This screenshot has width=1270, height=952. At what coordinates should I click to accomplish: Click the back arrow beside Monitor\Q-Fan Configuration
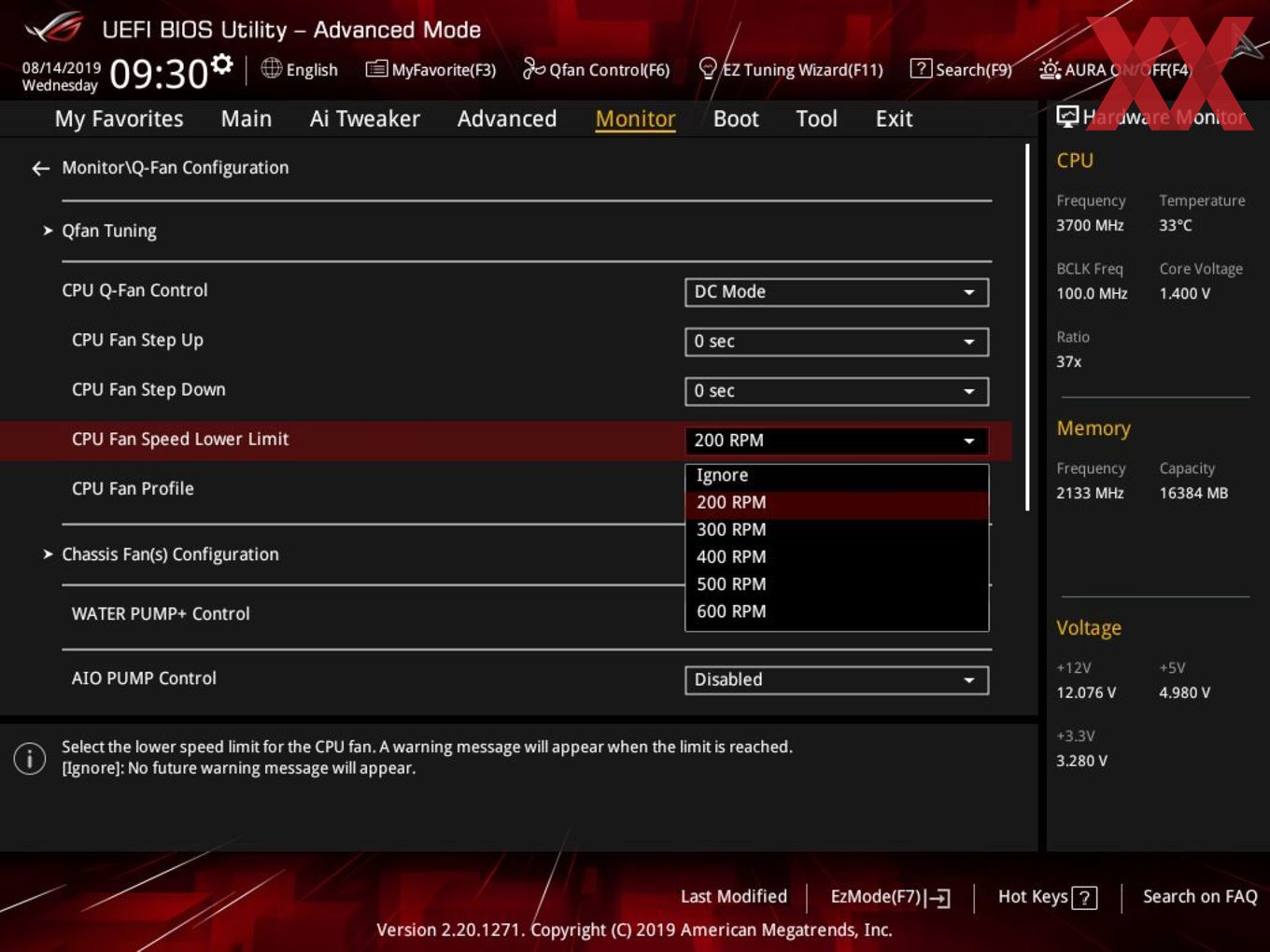40,168
